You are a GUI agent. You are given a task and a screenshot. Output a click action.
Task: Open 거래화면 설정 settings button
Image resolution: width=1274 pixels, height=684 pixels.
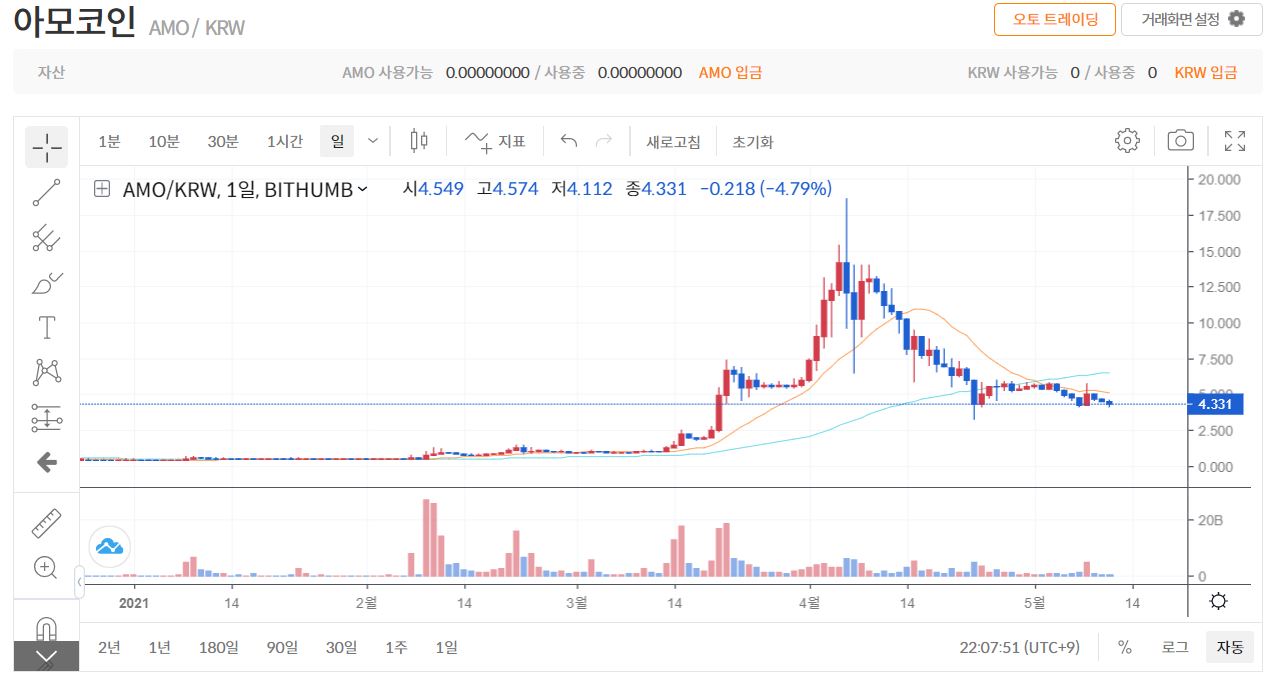point(1192,19)
